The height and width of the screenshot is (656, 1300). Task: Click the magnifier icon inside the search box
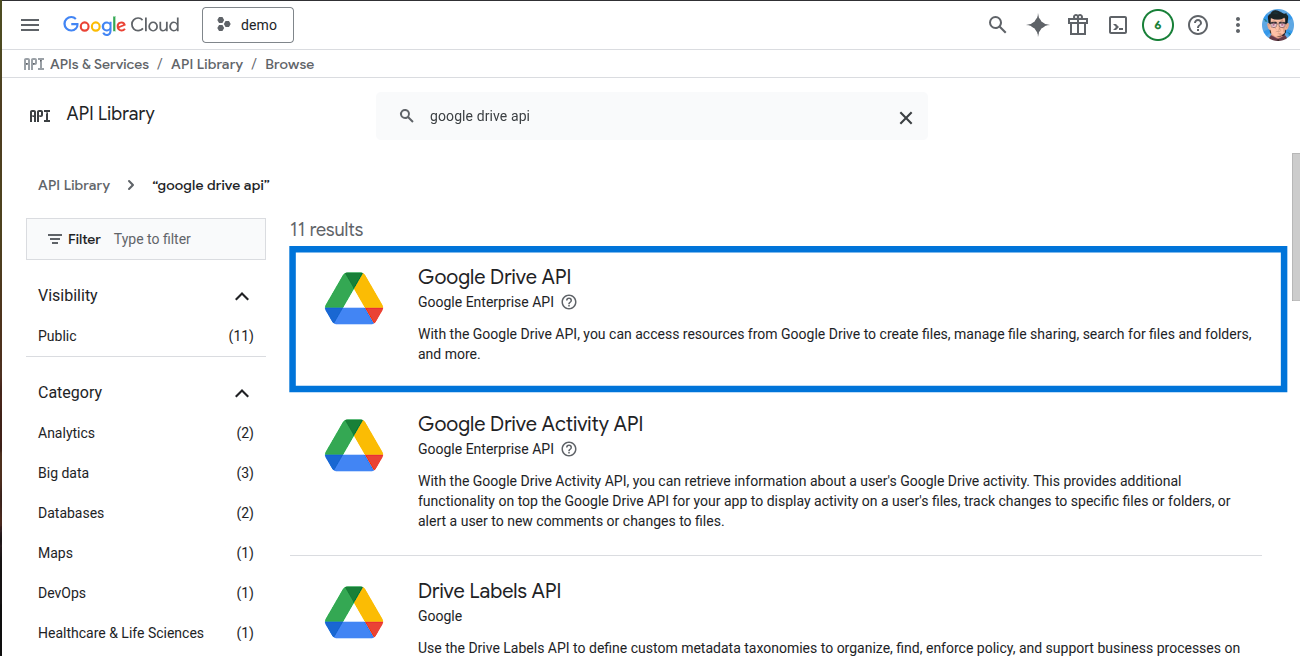[x=406, y=116]
